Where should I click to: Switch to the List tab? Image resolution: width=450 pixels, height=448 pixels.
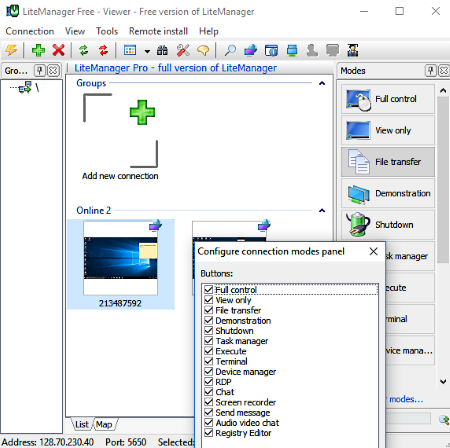point(82,424)
